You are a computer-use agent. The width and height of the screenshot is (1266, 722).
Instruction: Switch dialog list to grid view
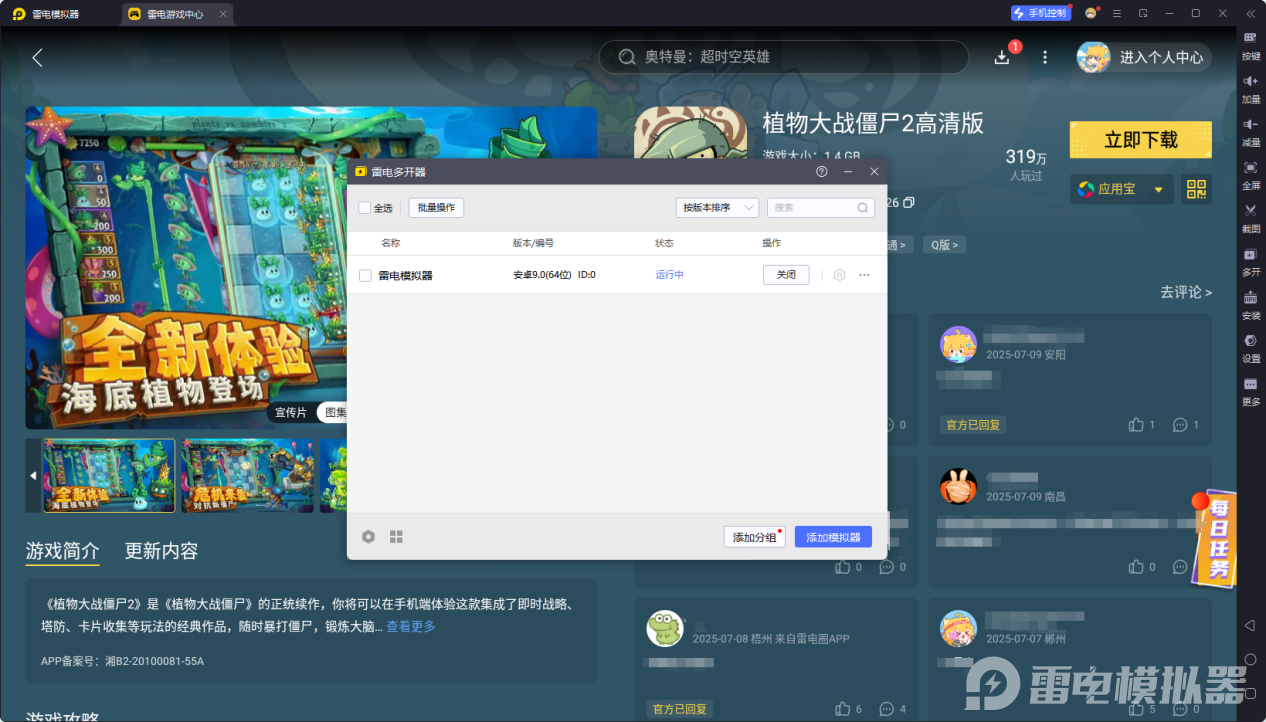point(396,536)
